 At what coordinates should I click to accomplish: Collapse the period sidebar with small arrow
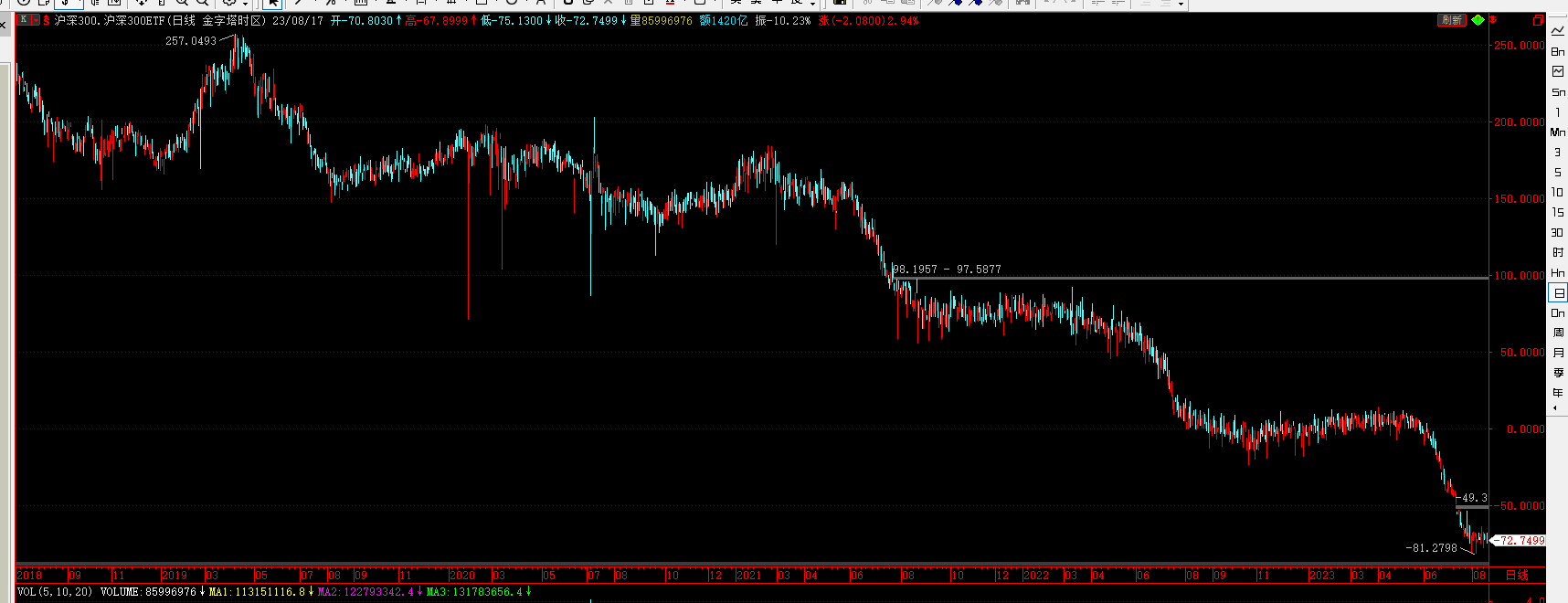point(1555,407)
